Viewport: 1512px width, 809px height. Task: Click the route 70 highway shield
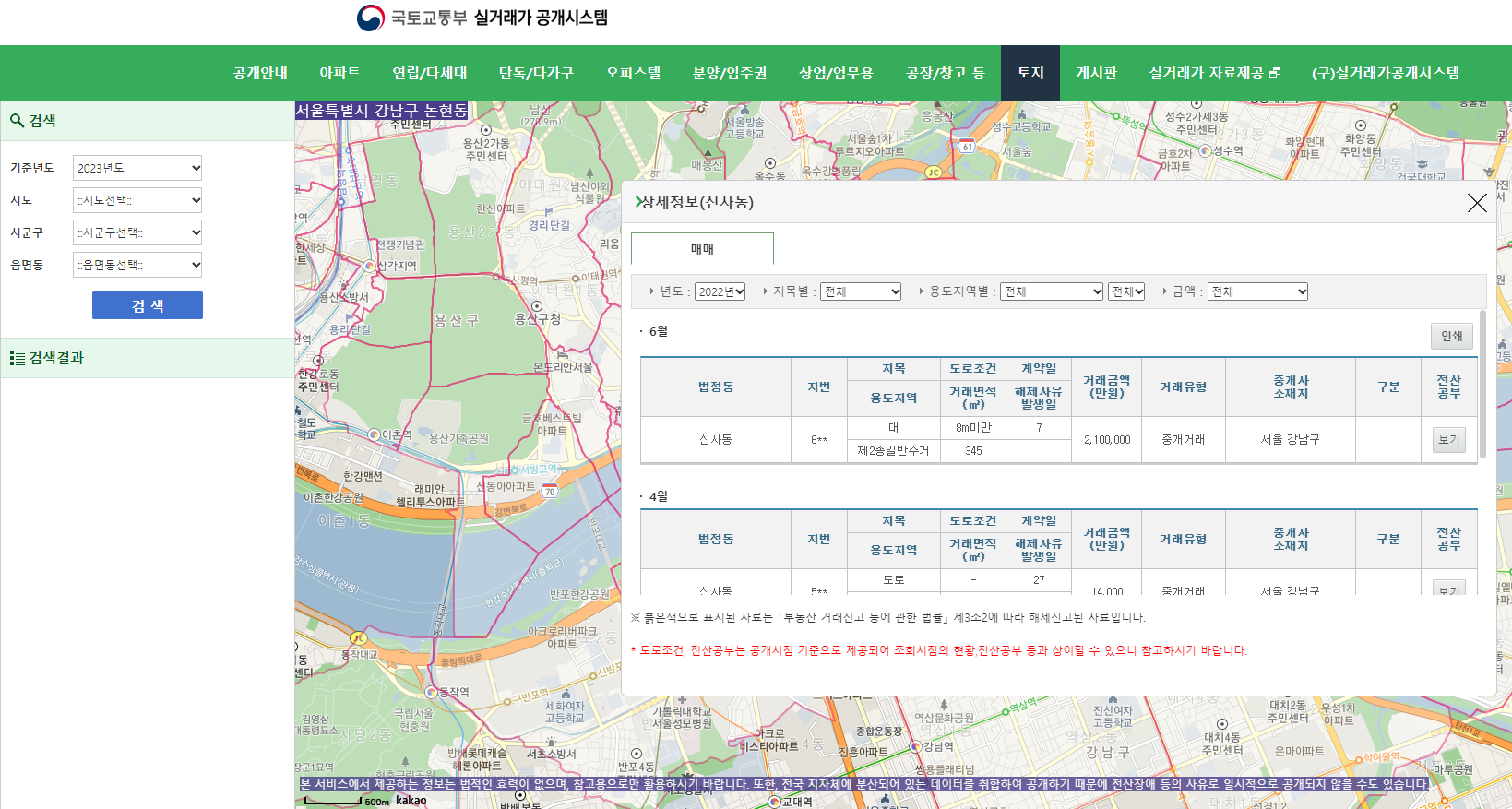coord(550,492)
